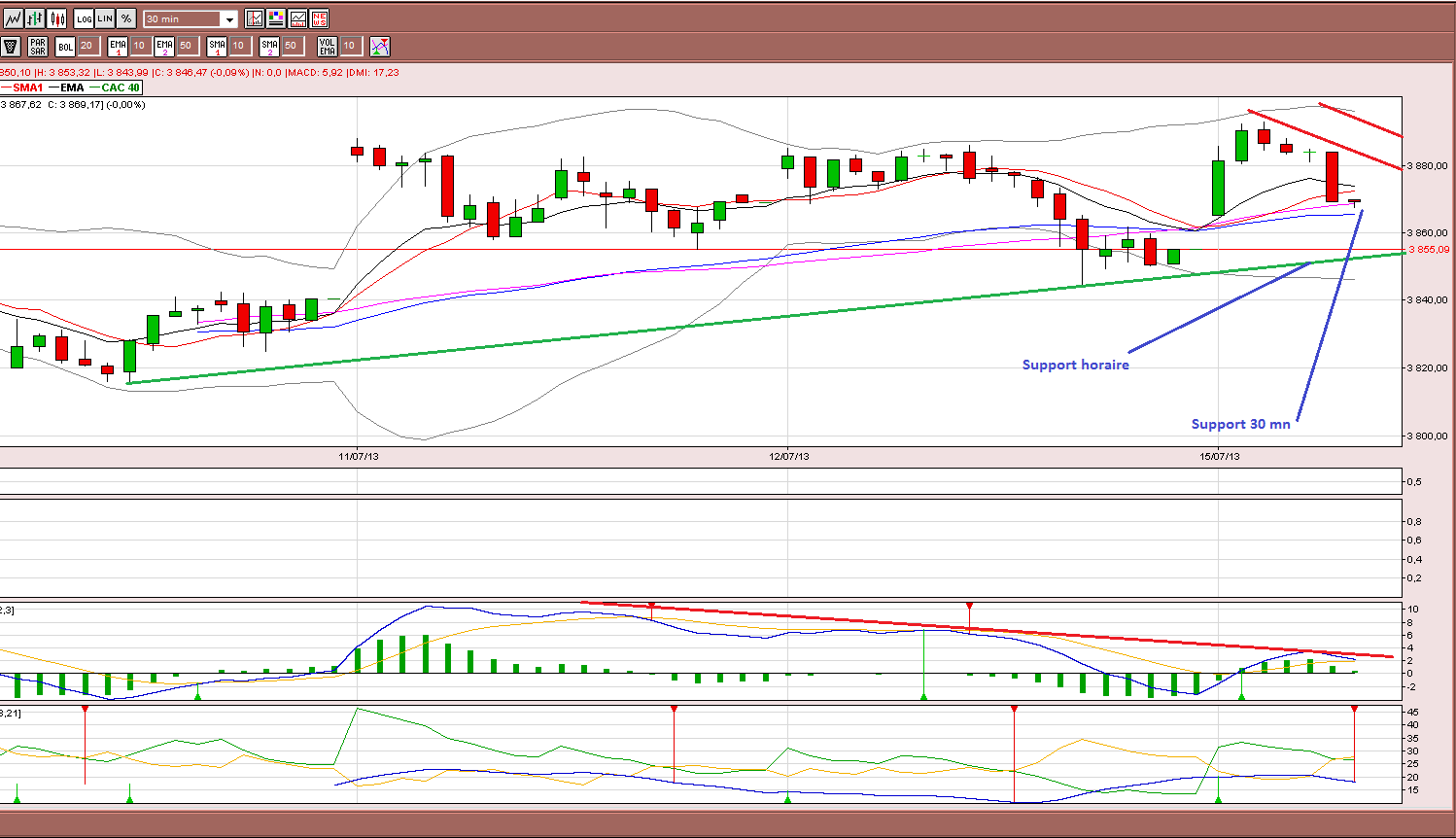Open the color palette settings icon
The image size is (1456, 838).
tap(276, 18)
